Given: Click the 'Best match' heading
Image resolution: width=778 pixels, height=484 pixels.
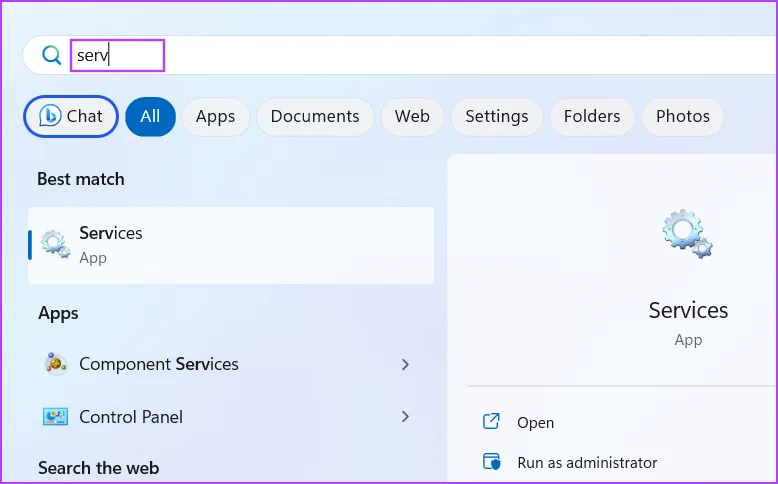Looking at the screenshot, I should click(x=81, y=179).
